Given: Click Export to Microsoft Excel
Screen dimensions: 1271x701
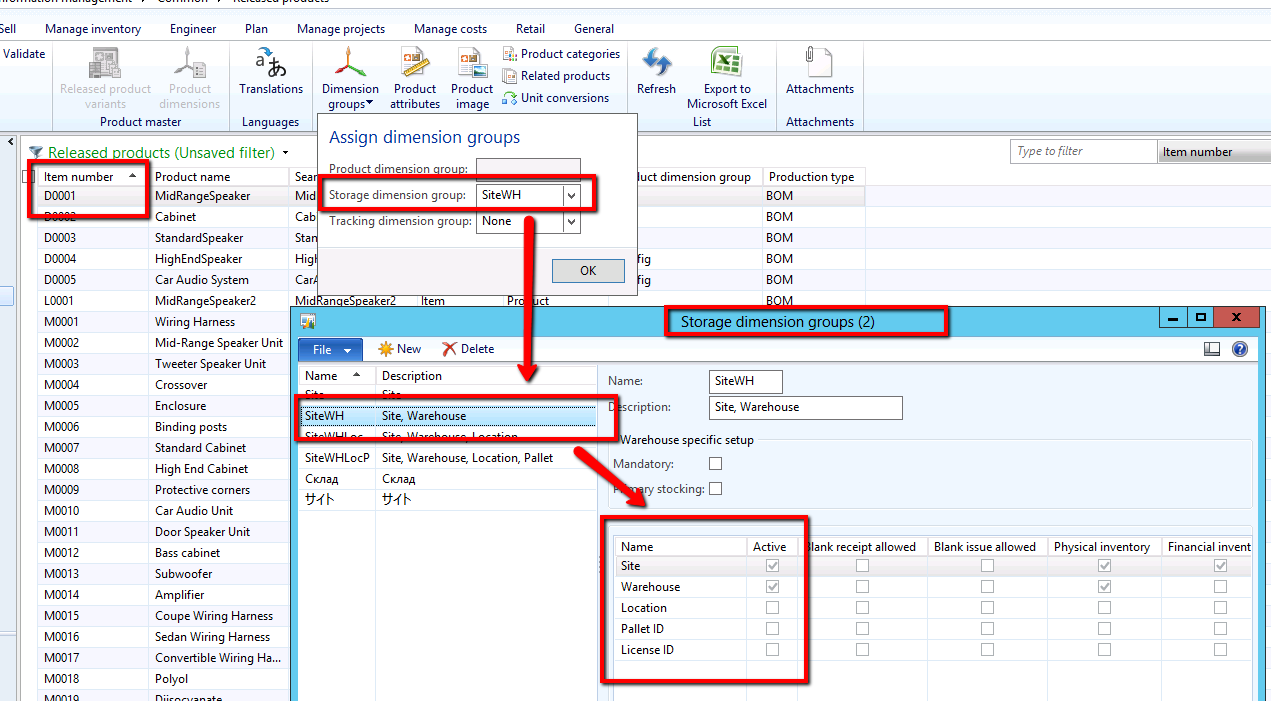Looking at the screenshot, I should [726, 75].
